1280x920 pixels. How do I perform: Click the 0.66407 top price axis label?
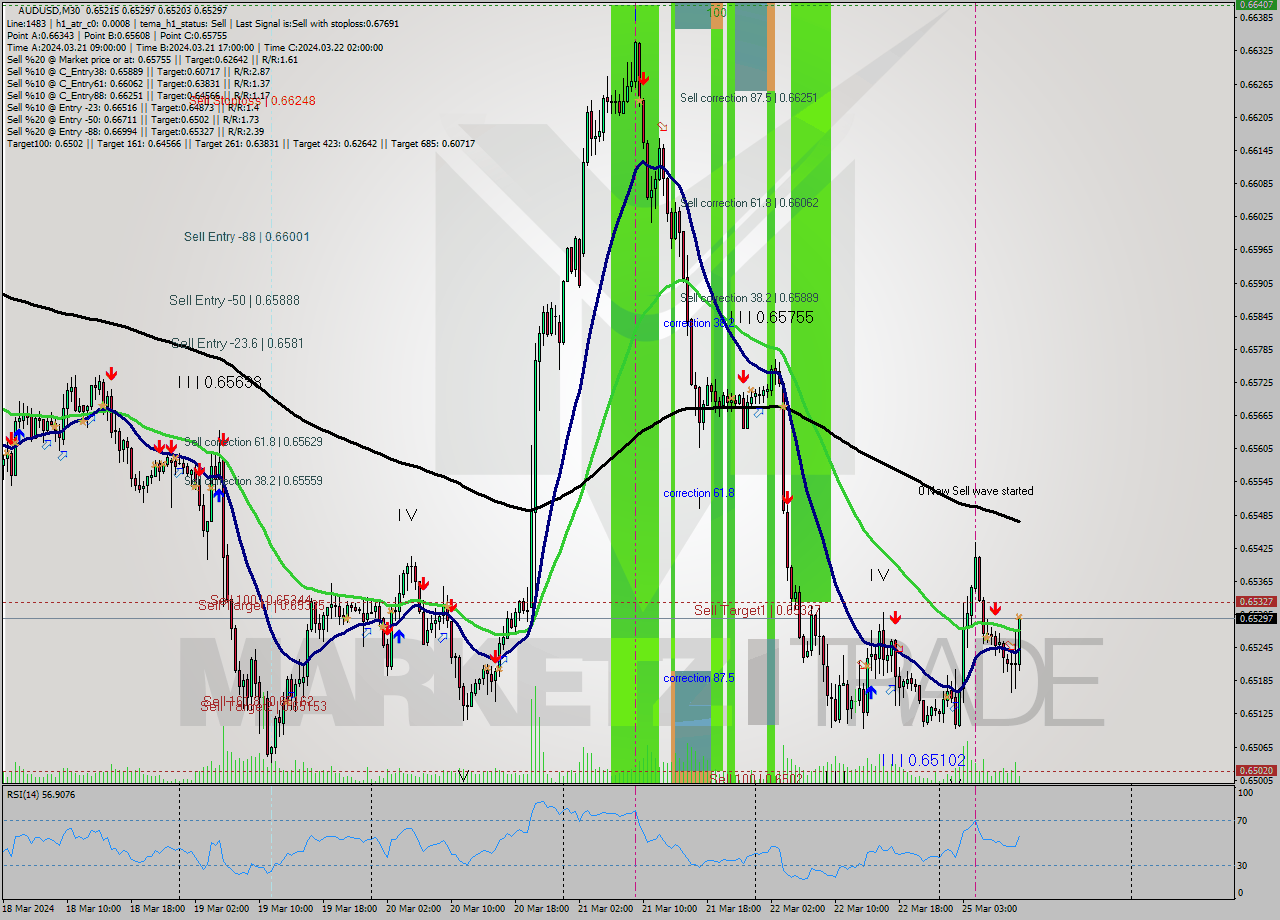(1255, 4)
